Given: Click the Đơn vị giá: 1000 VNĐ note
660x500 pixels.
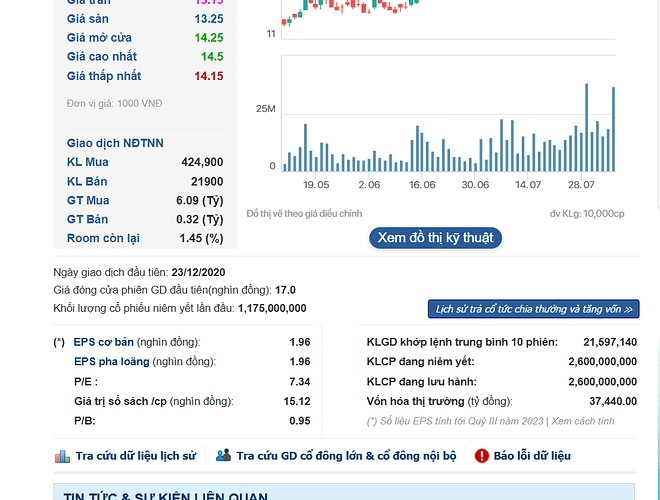Looking at the screenshot, I should click(114, 104).
